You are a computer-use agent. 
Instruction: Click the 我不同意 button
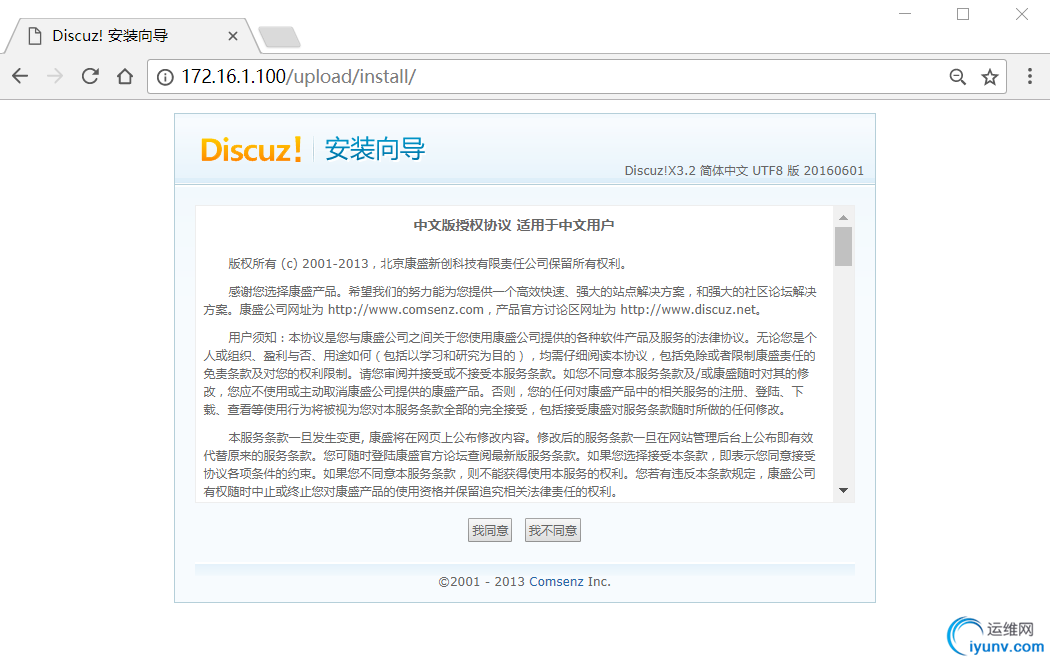tap(552, 530)
